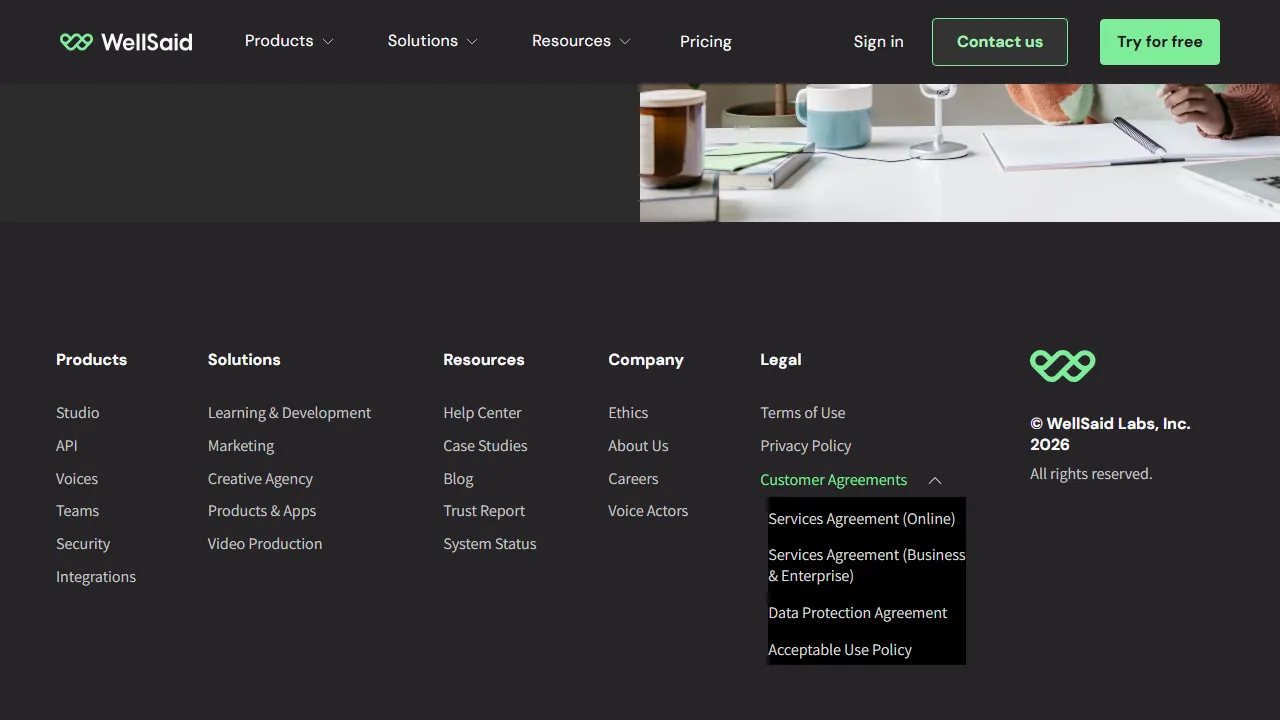The image size is (1280, 720).
Task: Open Acceptable Use Policy
Action: [x=840, y=650]
